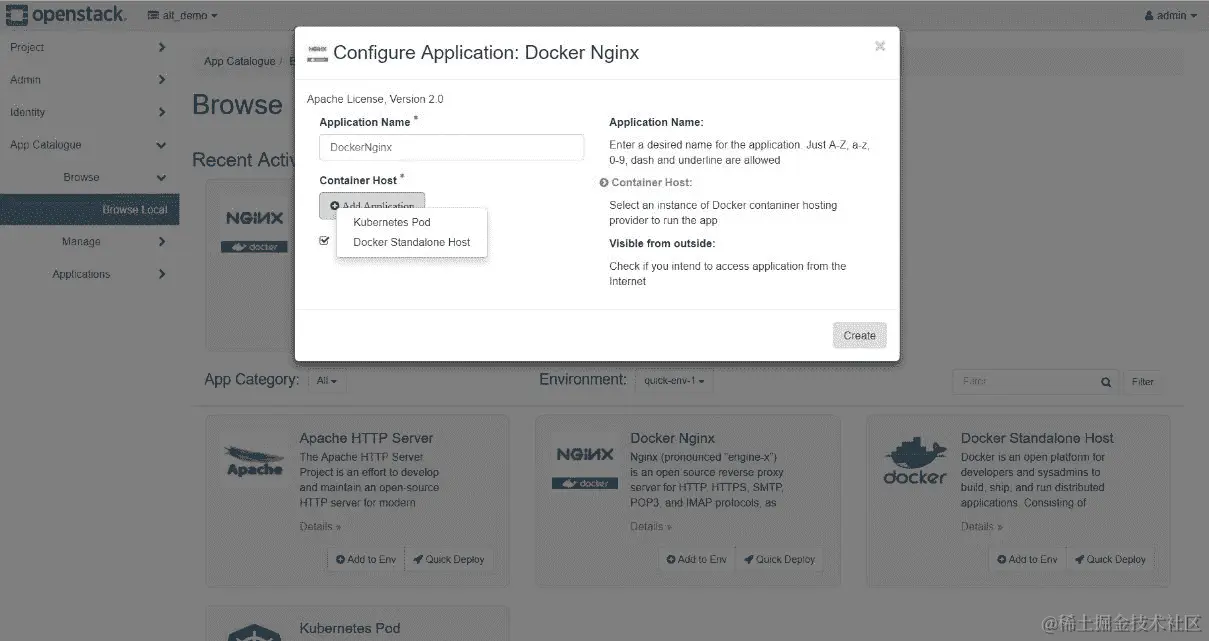Quick Deploy Docker Nginx
This screenshot has width=1209, height=641.
[779, 559]
